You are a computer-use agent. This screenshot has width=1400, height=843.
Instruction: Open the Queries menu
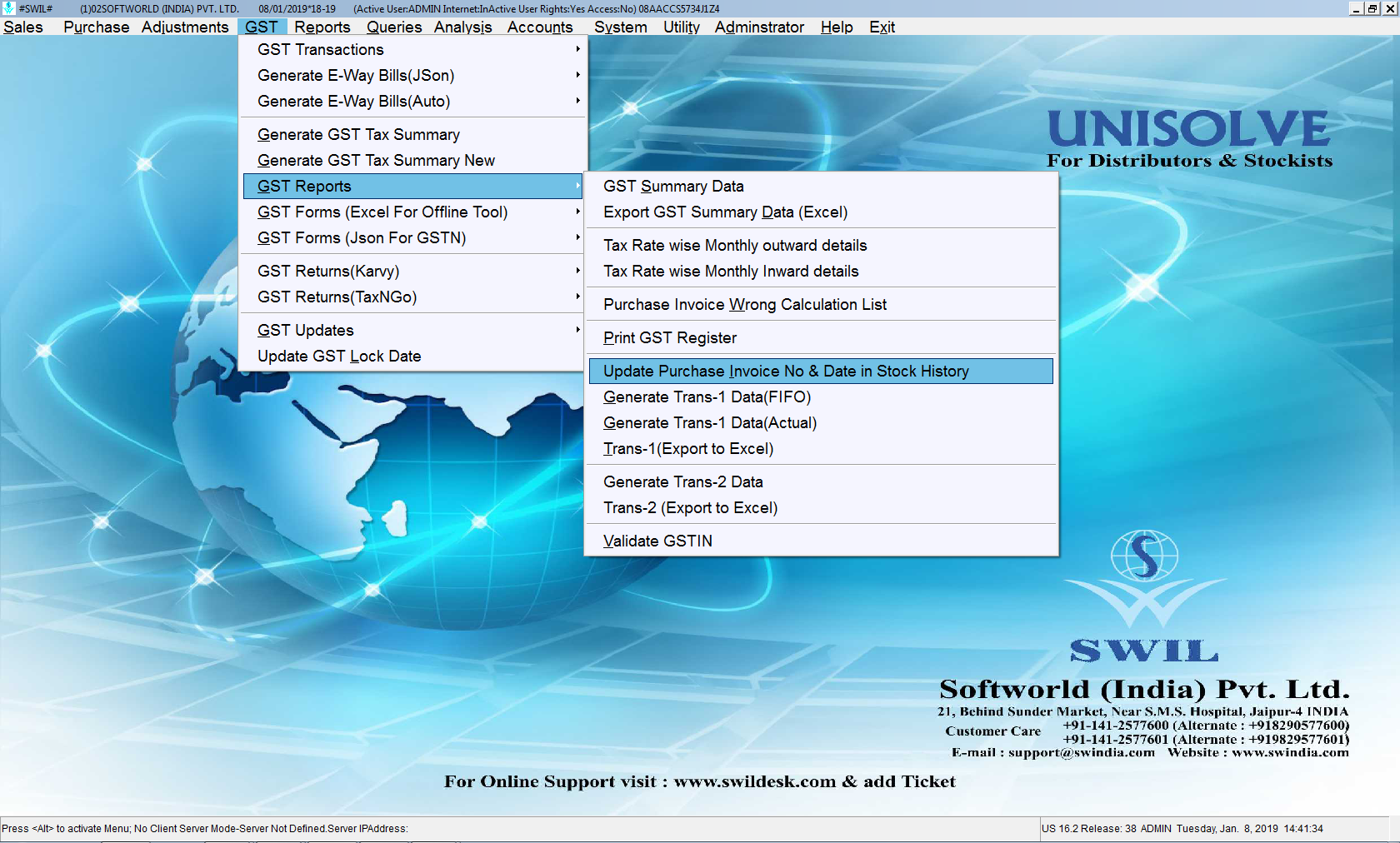coord(394,27)
